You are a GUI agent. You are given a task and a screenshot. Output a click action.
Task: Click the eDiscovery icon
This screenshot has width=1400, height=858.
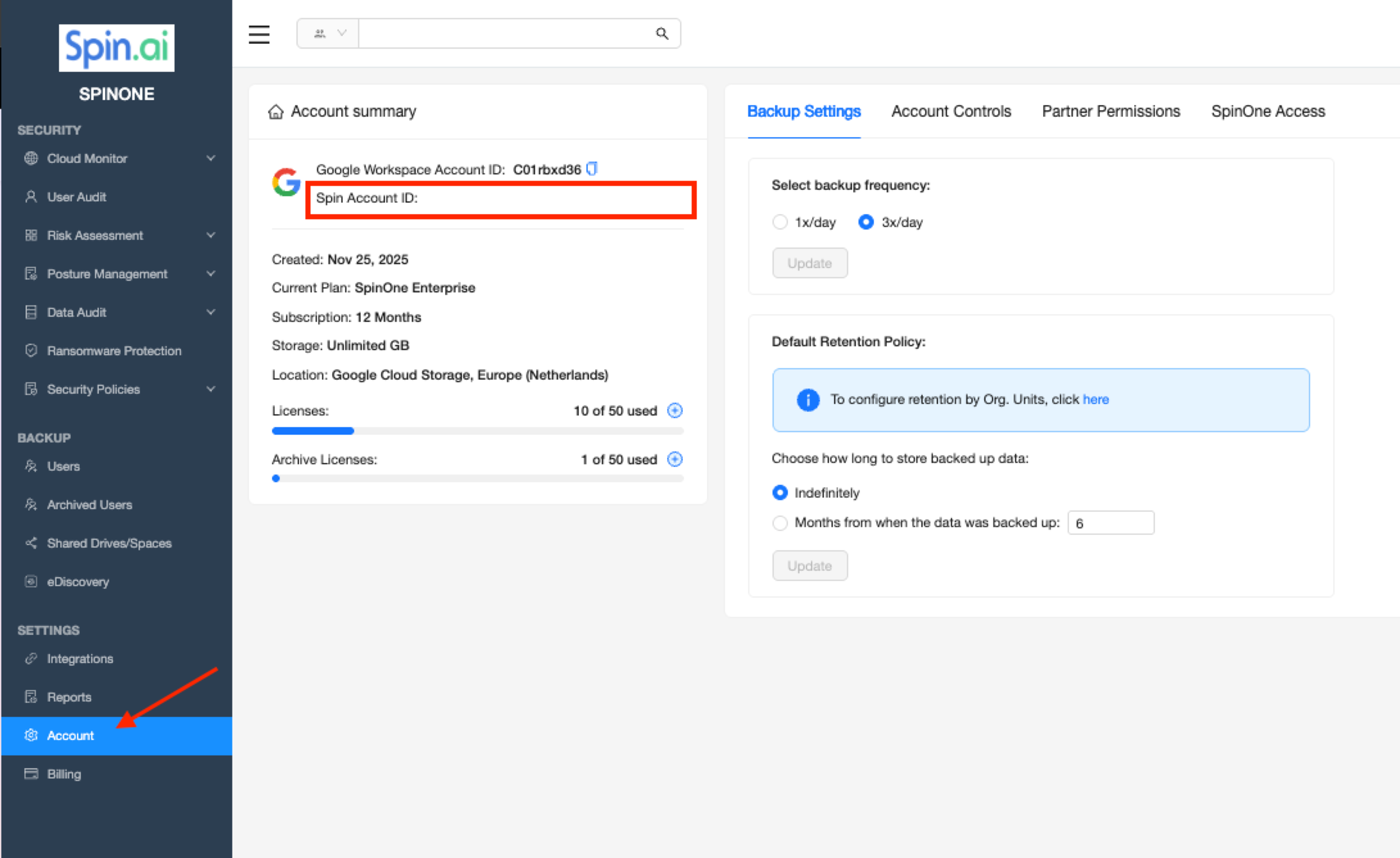click(x=31, y=581)
